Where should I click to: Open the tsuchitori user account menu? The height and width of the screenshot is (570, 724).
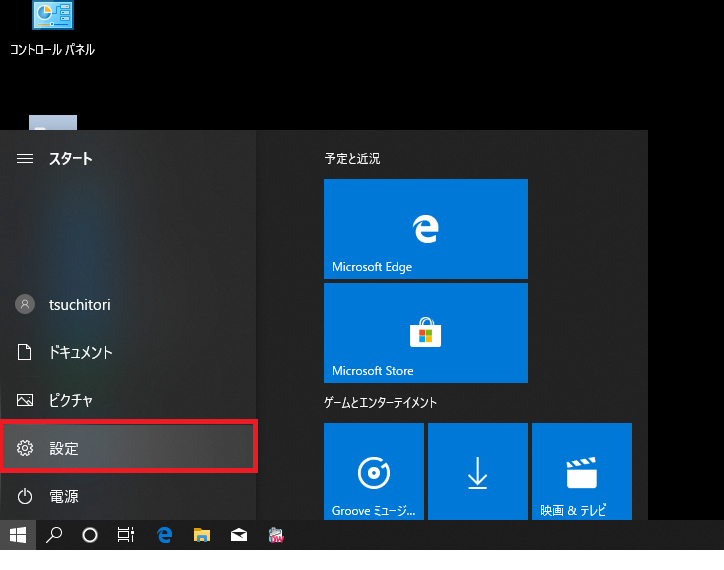[80, 304]
